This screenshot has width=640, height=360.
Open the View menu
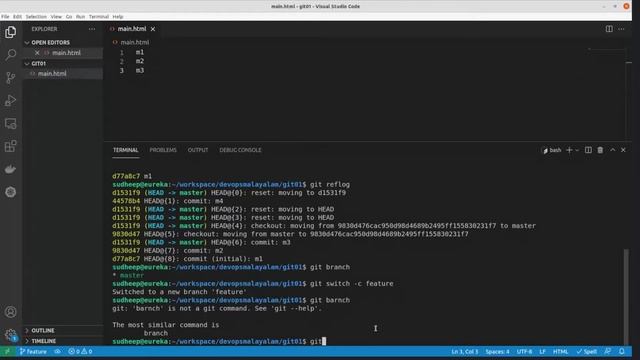coord(56,17)
